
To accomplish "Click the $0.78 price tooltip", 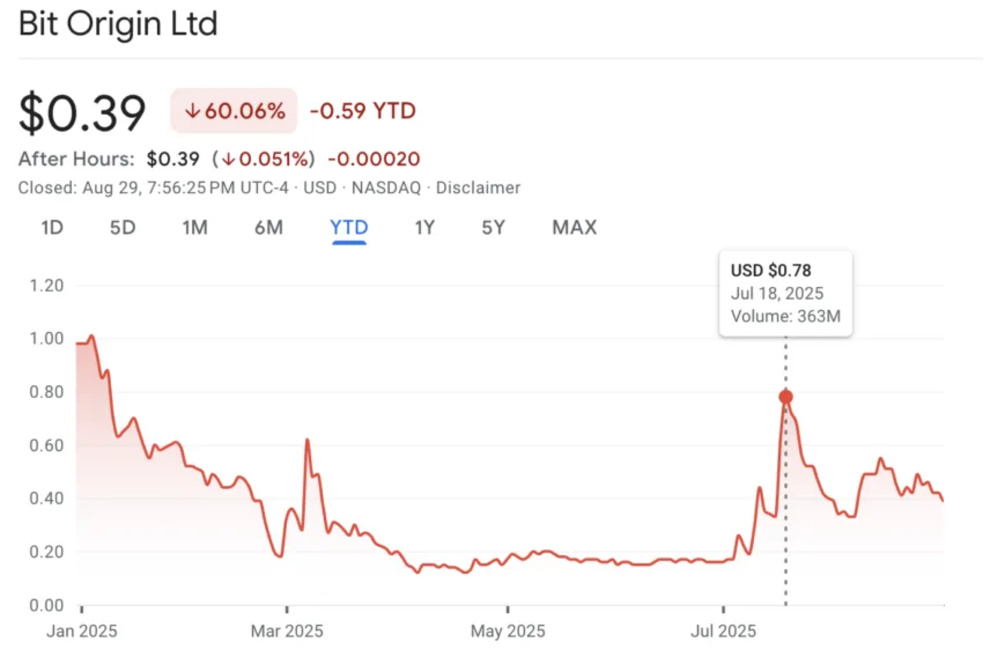I will tap(786, 293).
